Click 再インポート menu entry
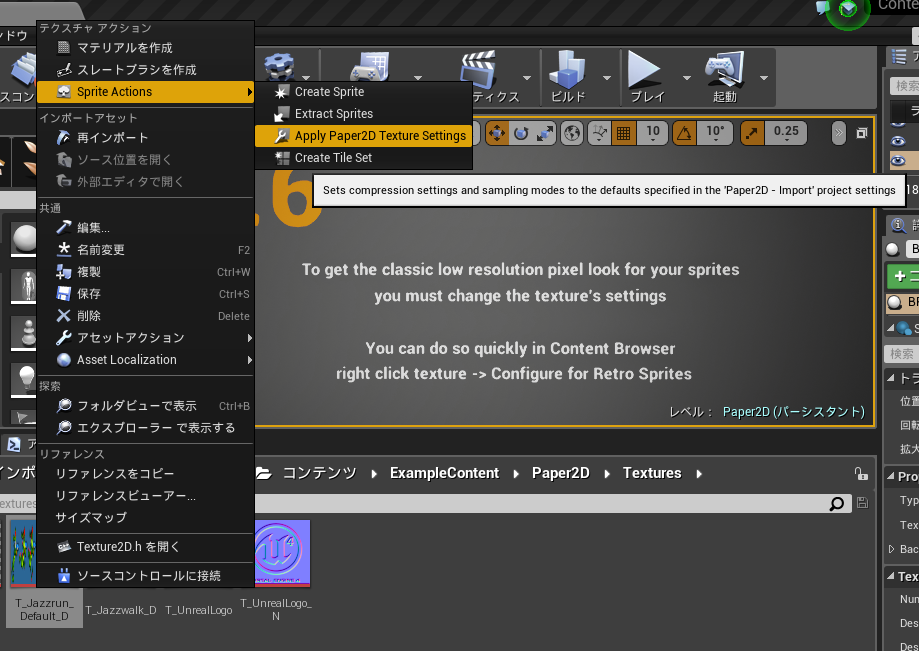Screen dimensions: 919x651 coord(145,138)
